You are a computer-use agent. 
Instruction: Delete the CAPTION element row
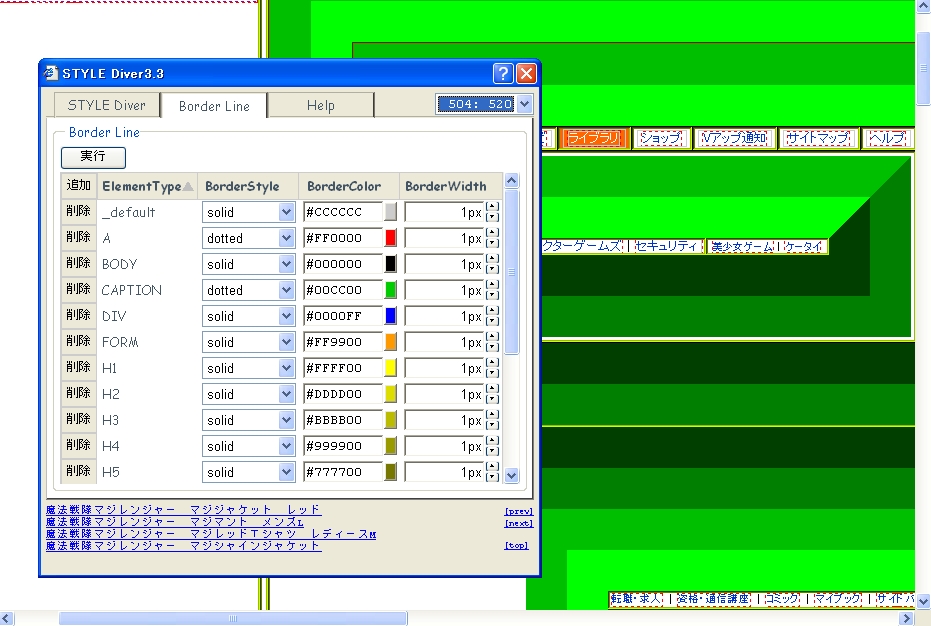click(x=78, y=290)
